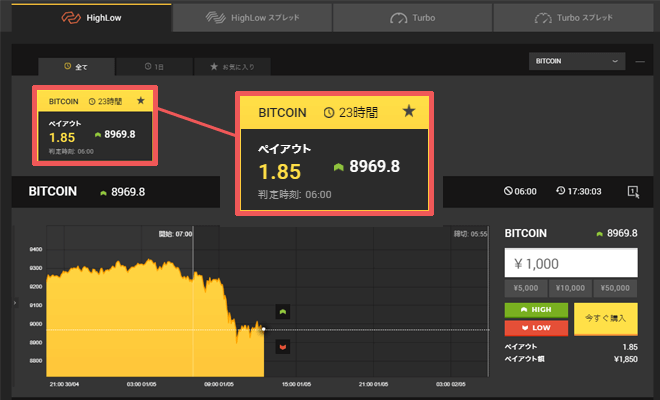
Task: Choose the ¥10,000 preset amount
Action: (570, 288)
